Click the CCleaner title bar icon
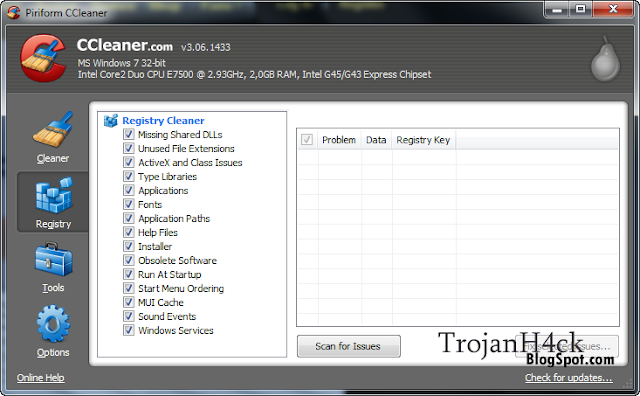The image size is (640, 396). 13,12
